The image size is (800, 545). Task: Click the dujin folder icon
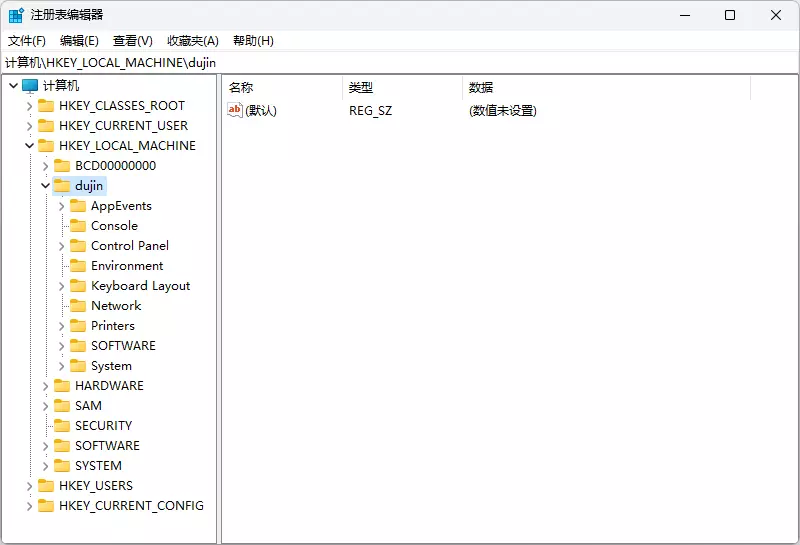pyautogui.click(x=62, y=186)
